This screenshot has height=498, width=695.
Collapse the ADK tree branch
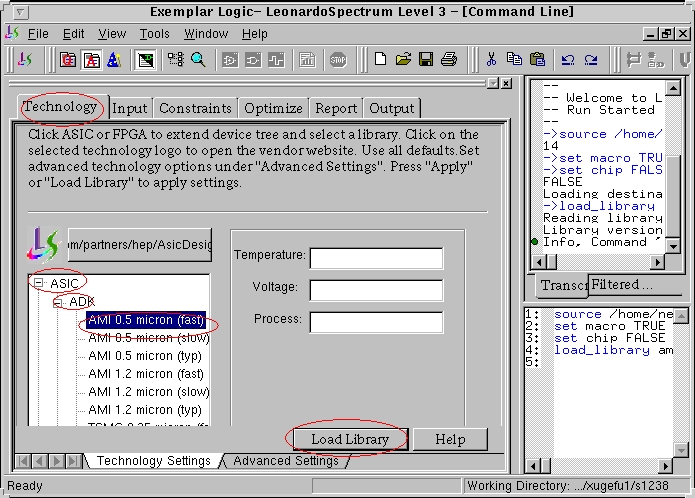57,302
